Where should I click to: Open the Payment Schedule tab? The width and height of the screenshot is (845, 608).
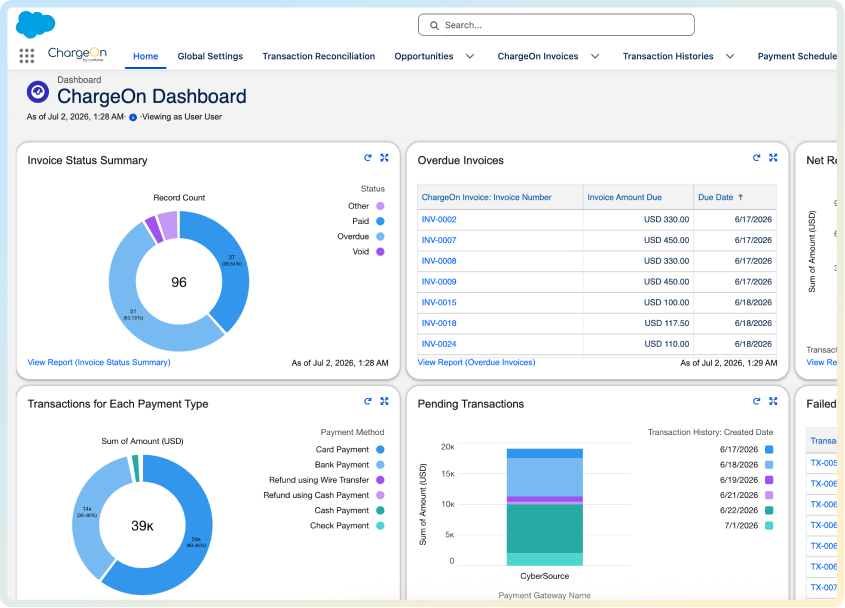(797, 56)
